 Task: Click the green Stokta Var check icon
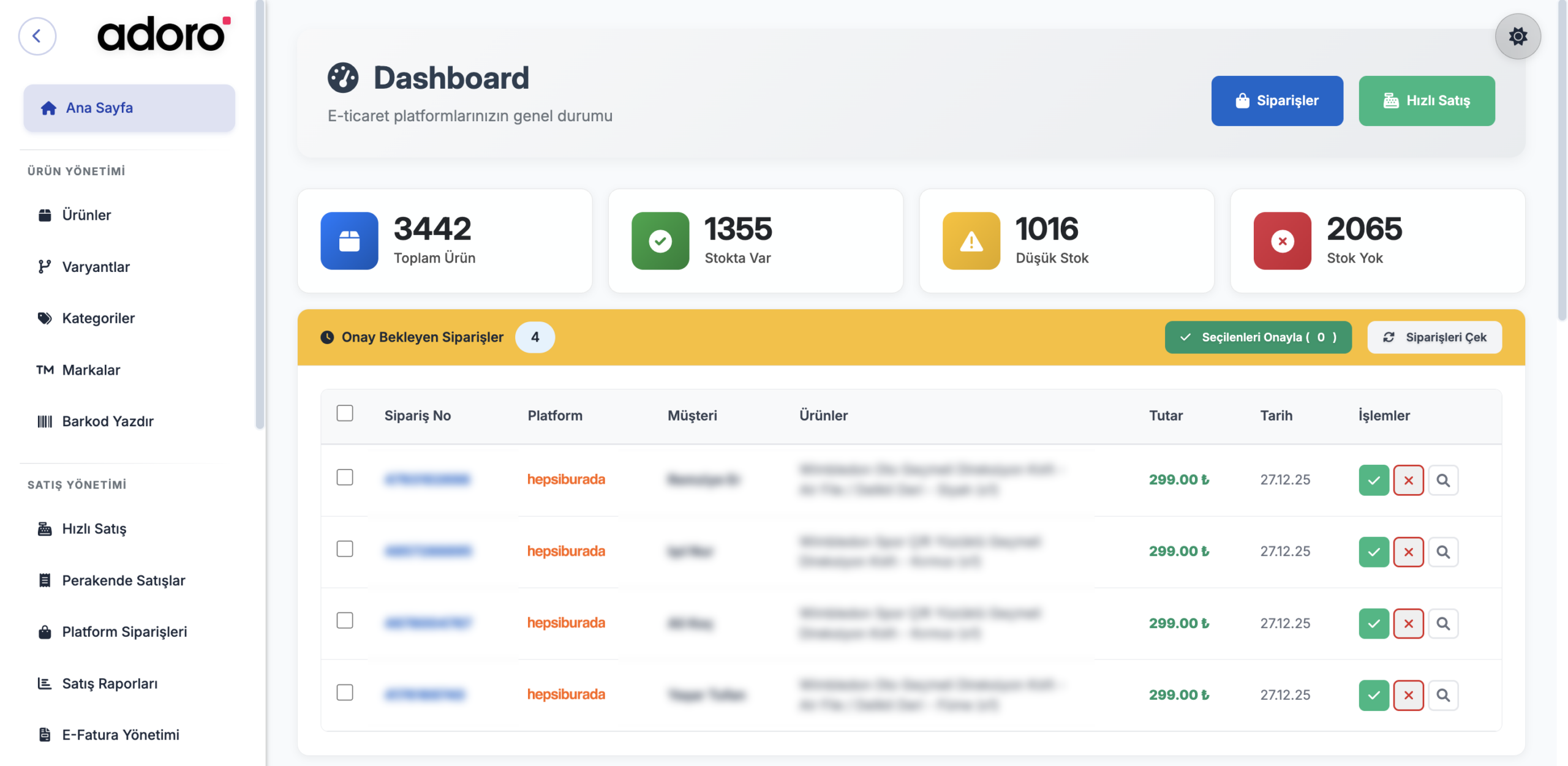coord(660,241)
